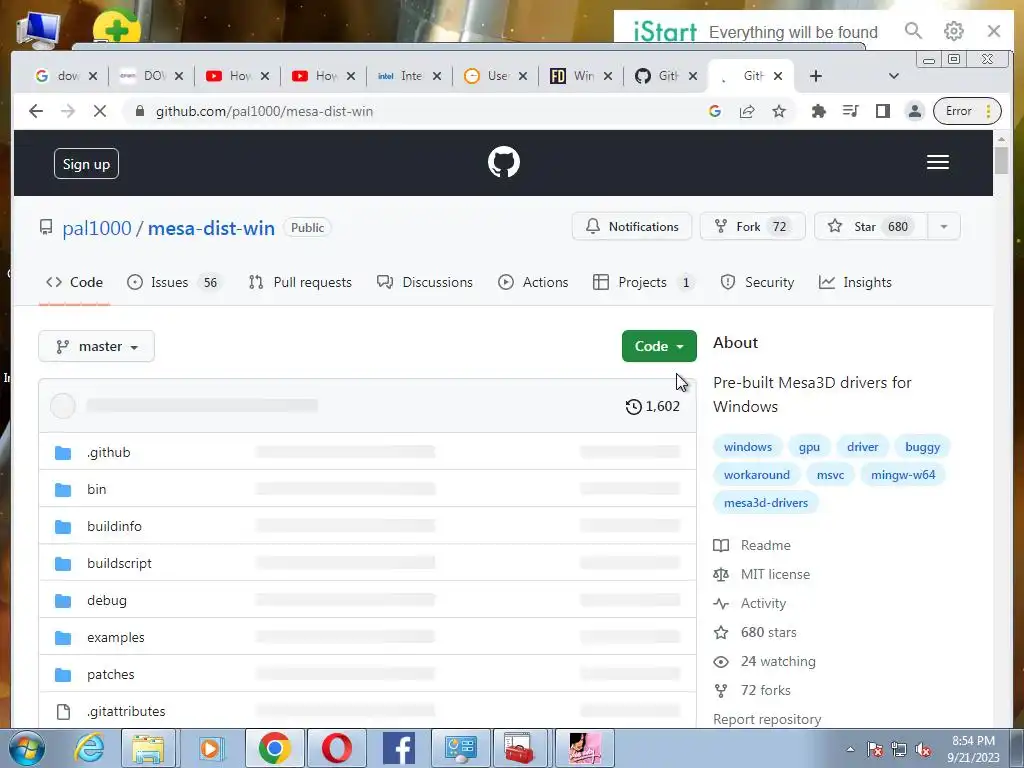Open the buildinfo folder

click(x=114, y=526)
